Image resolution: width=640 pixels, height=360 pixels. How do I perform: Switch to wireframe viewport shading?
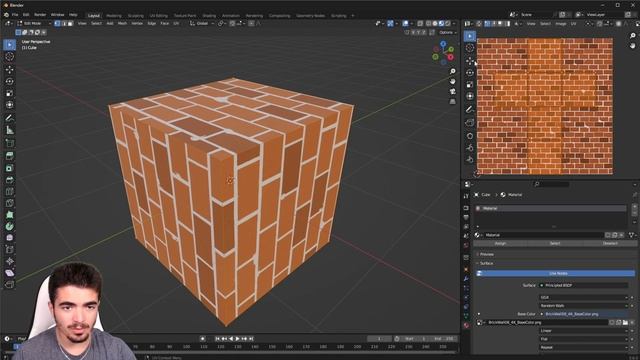pyautogui.click(x=429, y=24)
